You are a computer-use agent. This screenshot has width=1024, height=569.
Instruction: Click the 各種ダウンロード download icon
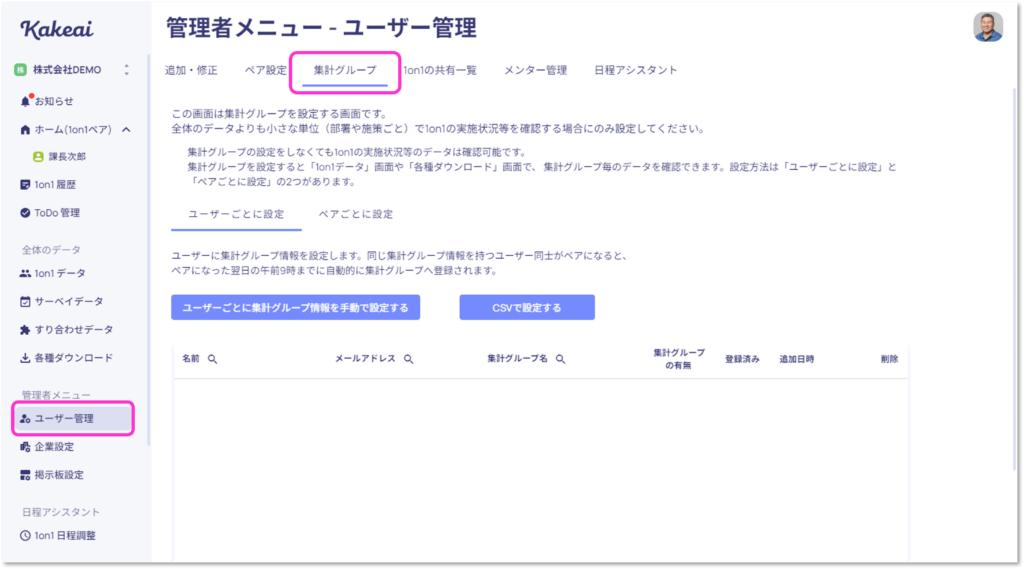point(25,358)
